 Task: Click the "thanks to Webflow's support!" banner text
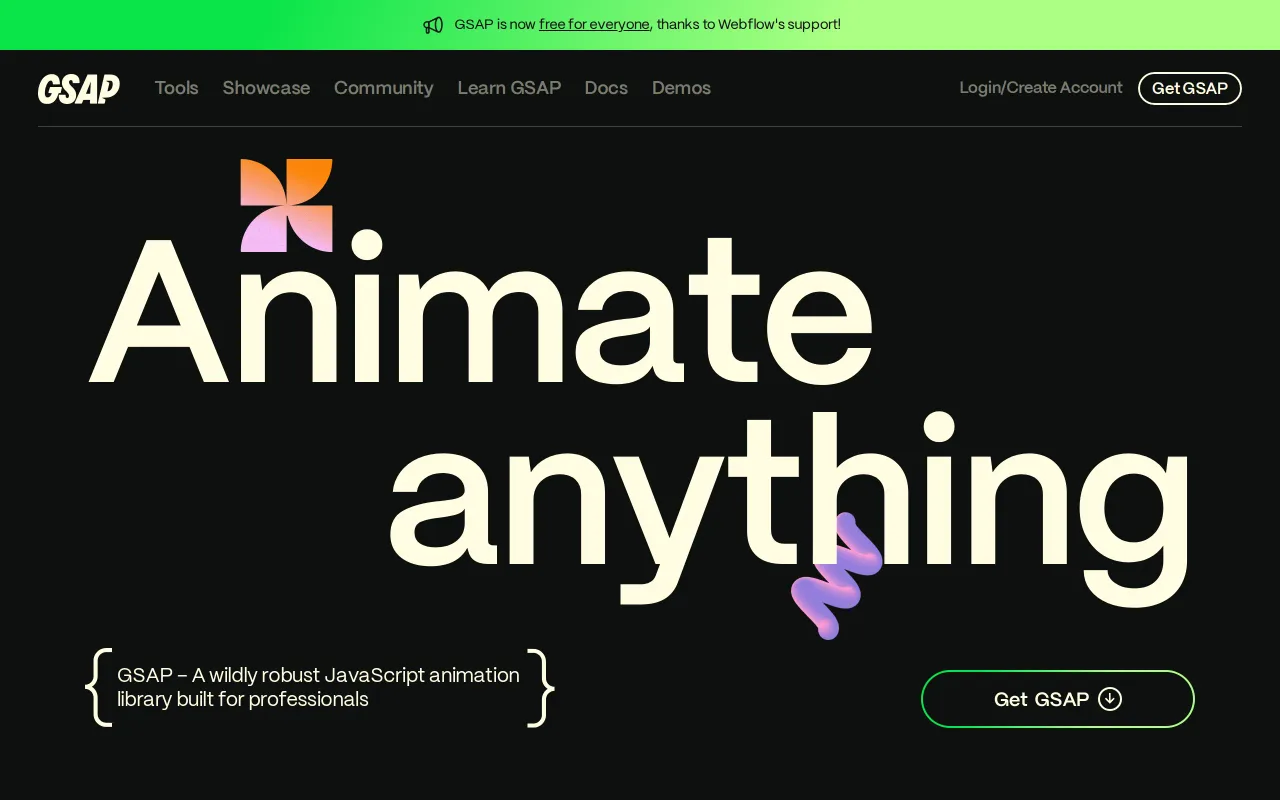click(x=749, y=24)
